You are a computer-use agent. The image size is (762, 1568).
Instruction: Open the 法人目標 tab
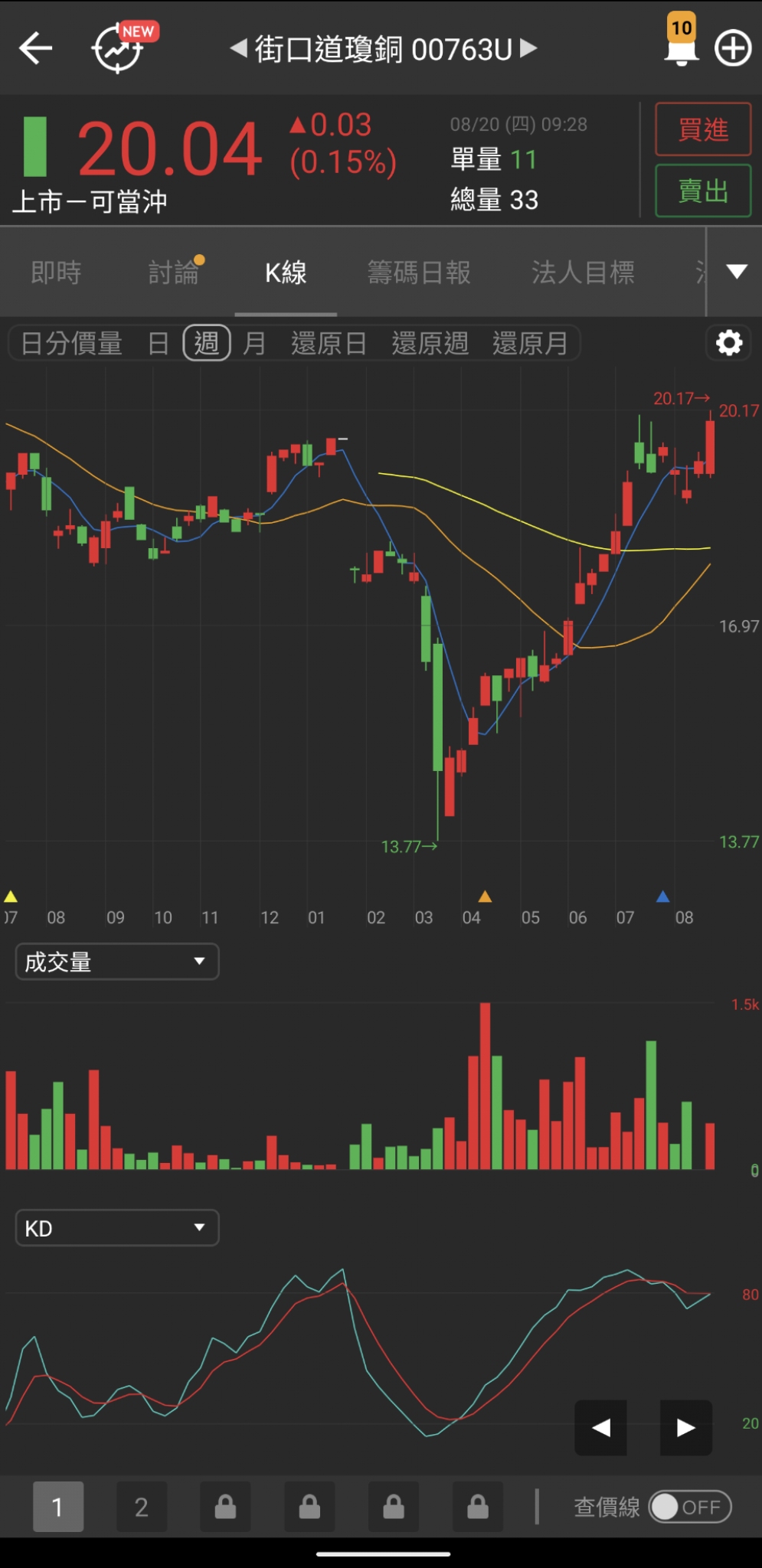click(583, 273)
